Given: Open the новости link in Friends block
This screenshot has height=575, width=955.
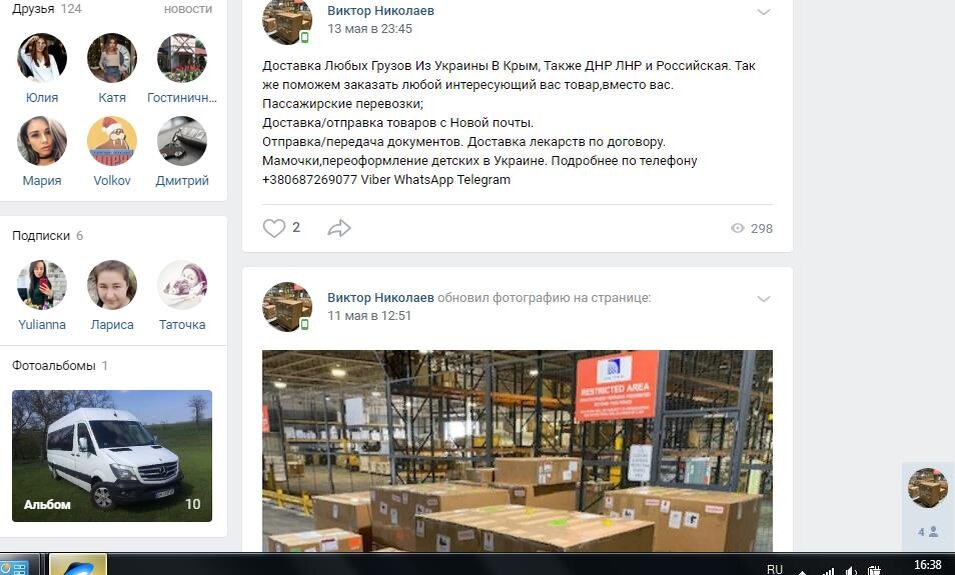Looking at the screenshot, I should coord(188,9).
